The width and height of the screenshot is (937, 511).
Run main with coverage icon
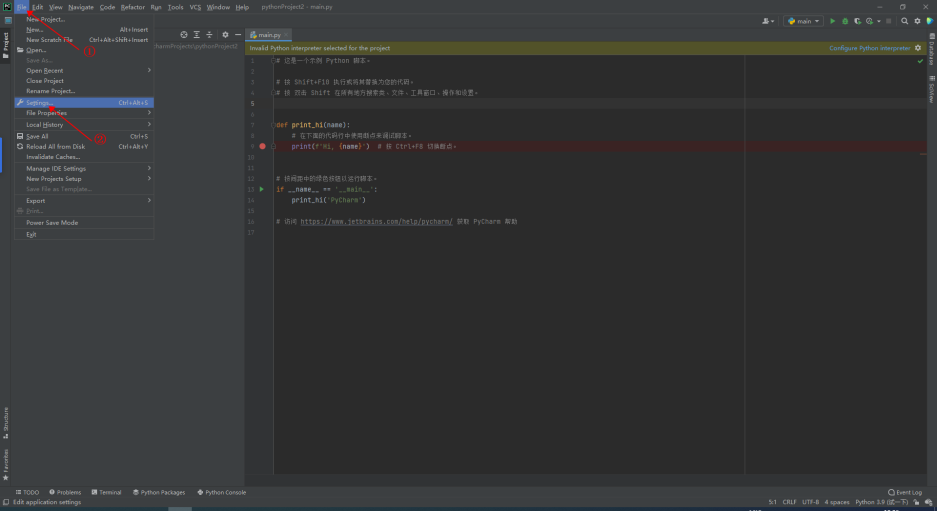(x=858, y=21)
